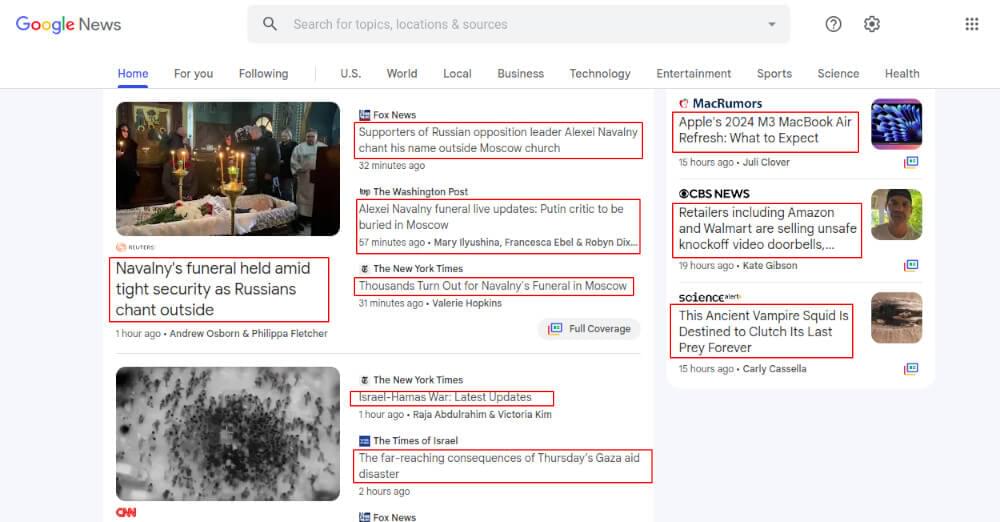Open the Sports tab
Screen dimensions: 1000x522
pyautogui.click(x=774, y=73)
